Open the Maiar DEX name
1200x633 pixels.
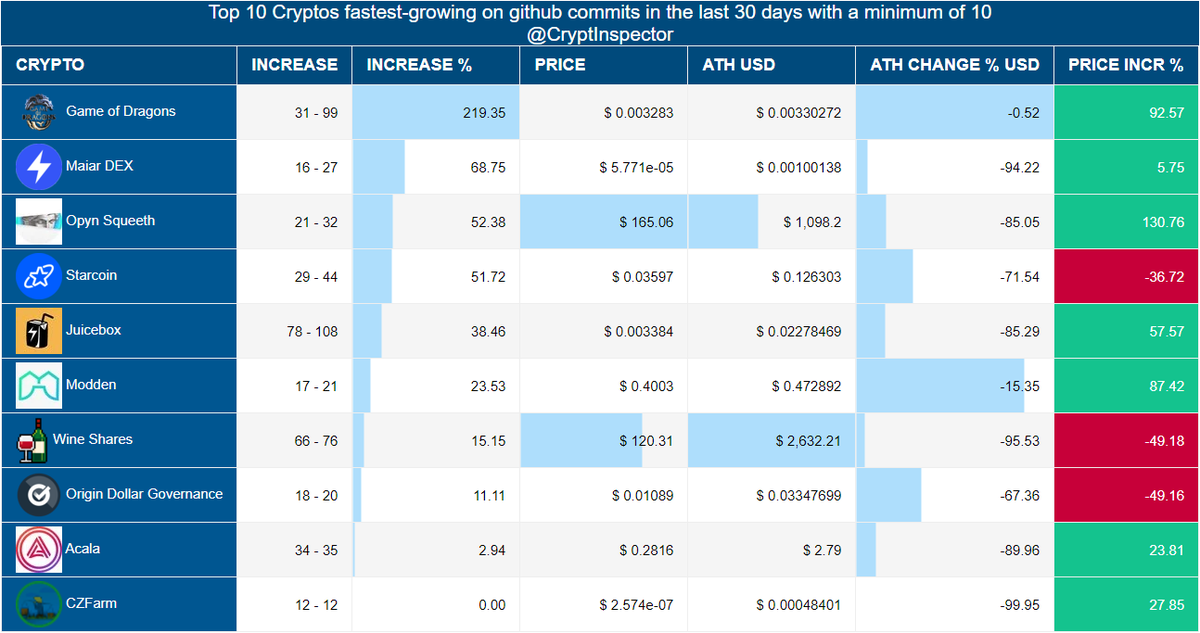point(99,166)
